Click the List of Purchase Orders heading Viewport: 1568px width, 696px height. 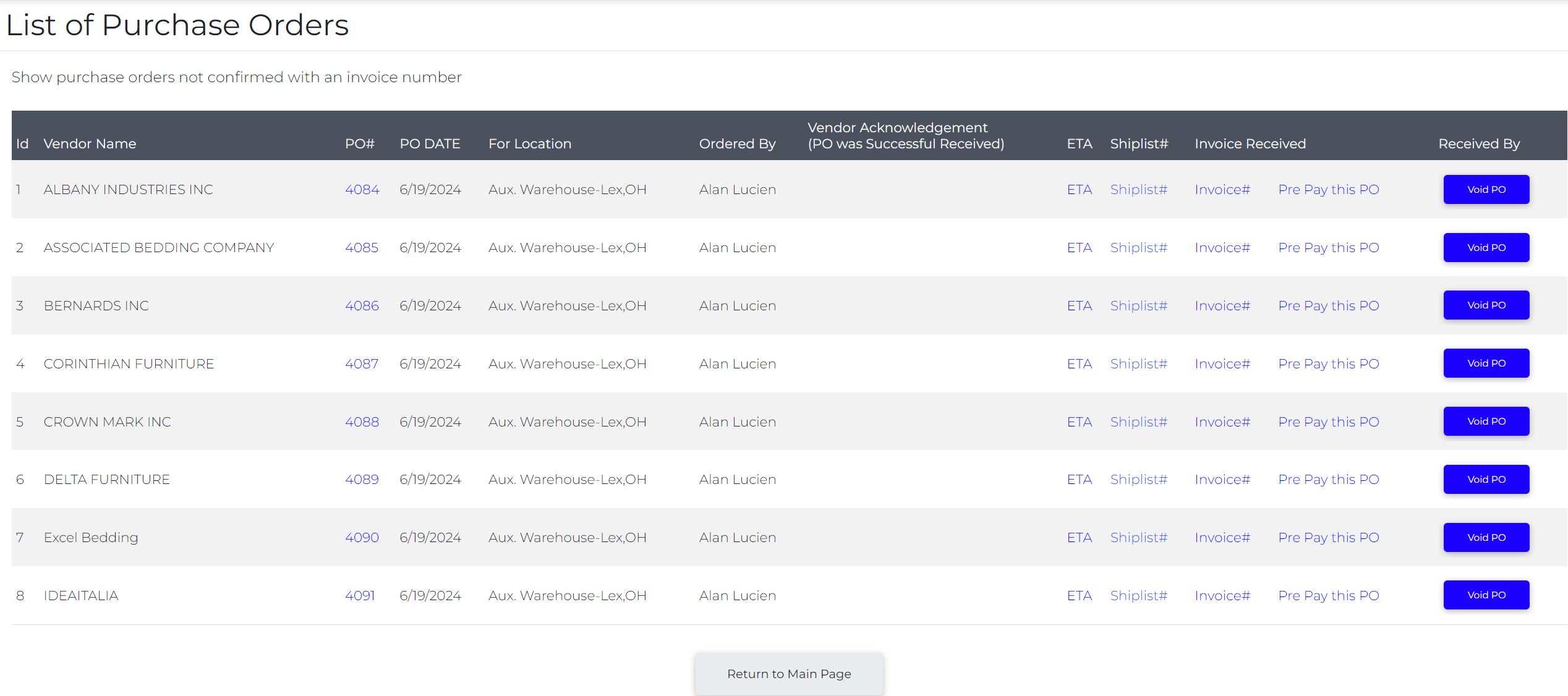point(177,25)
